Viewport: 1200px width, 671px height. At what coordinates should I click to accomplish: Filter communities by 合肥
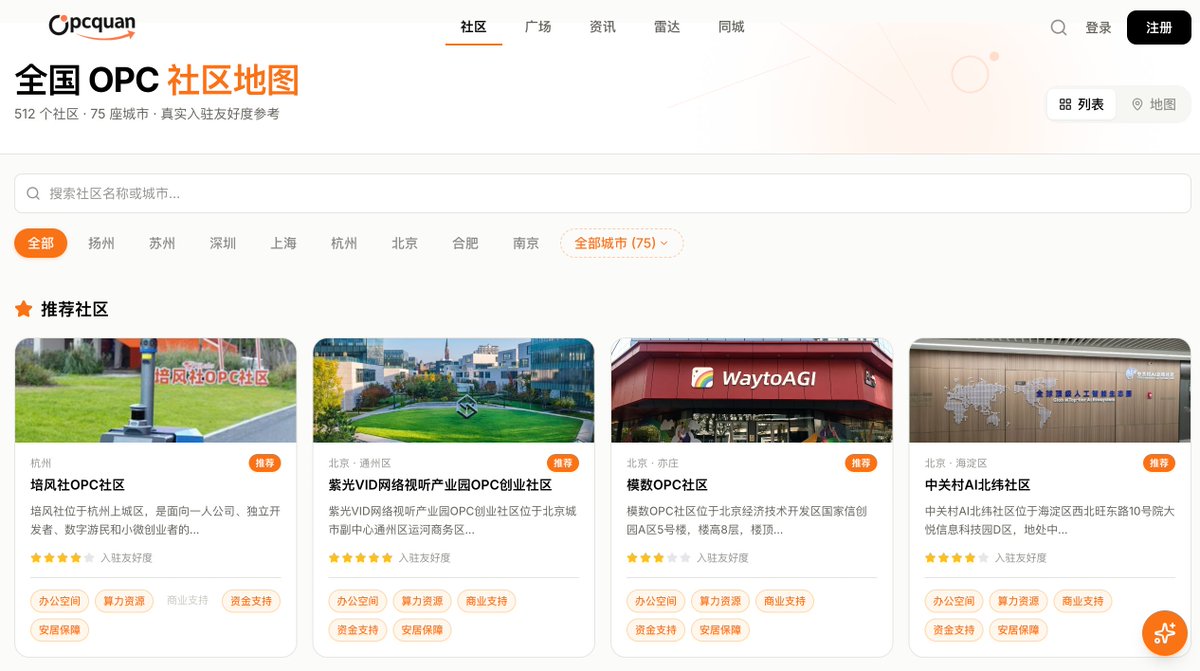pyautogui.click(x=465, y=243)
